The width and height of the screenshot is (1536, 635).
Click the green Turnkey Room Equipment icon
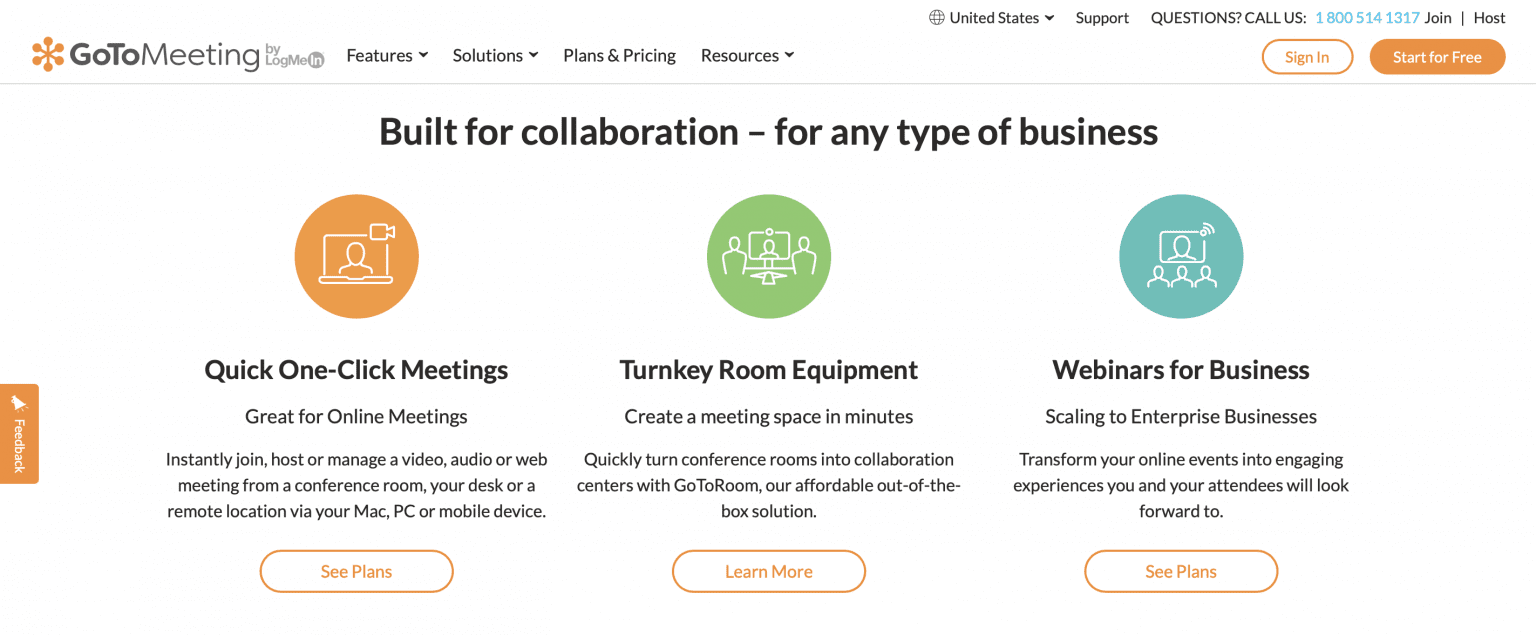tap(768, 256)
